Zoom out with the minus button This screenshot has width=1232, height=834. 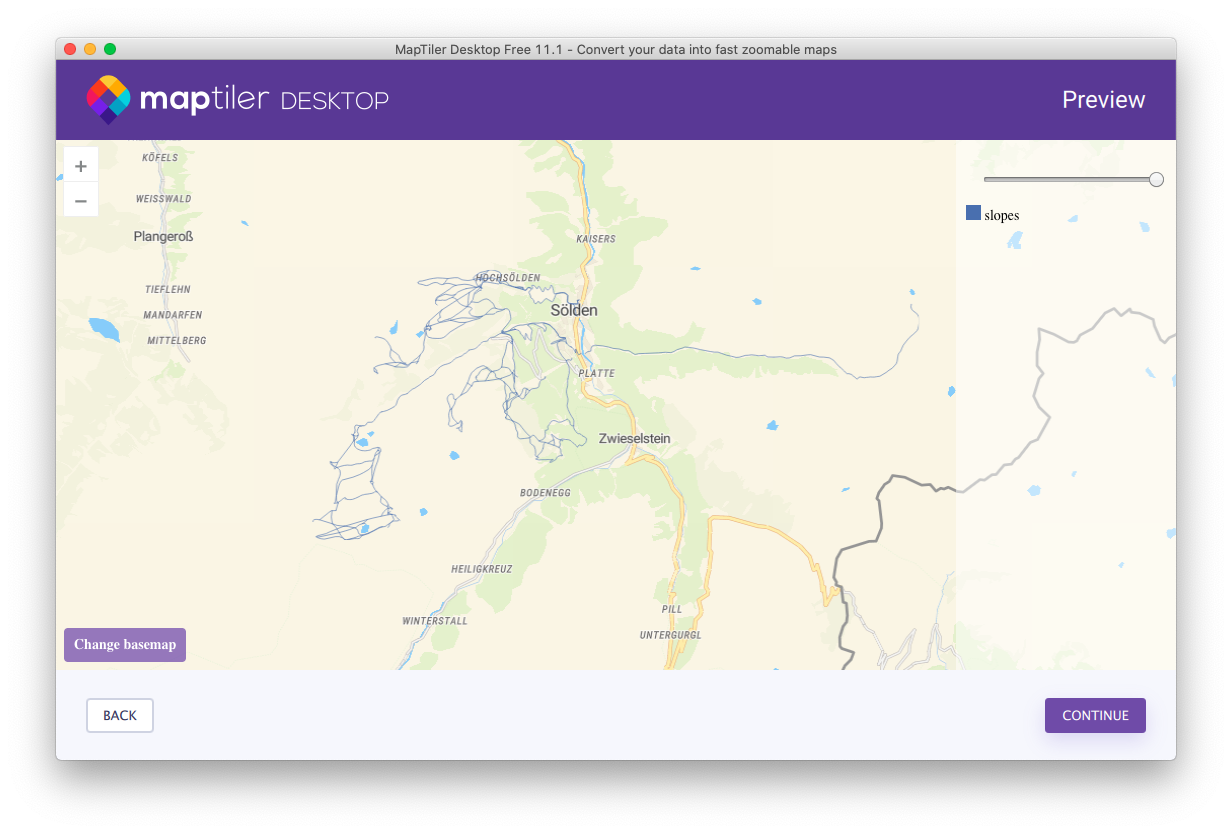[x=81, y=200]
